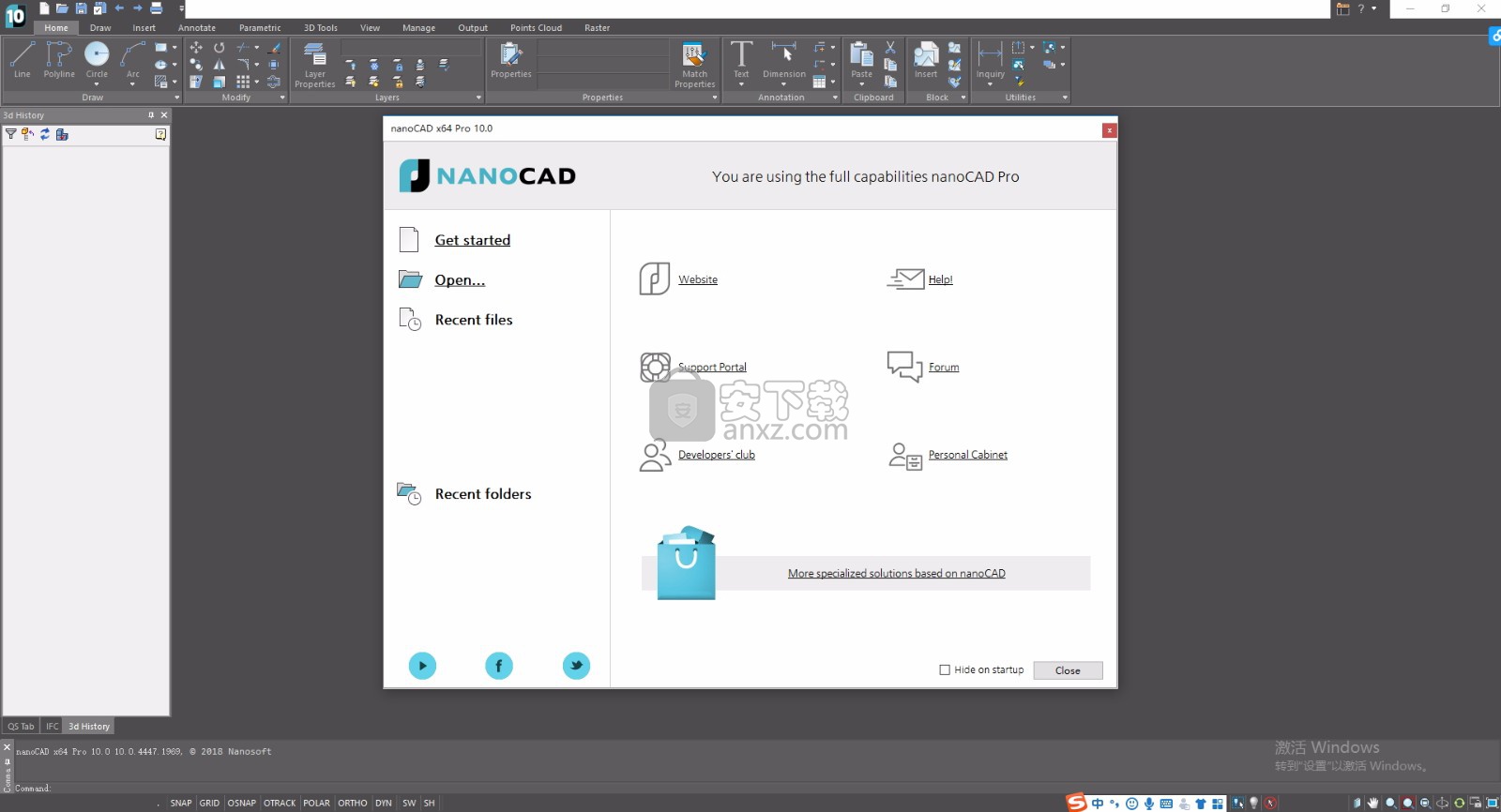
Task: Click the Move tool in Modify panel
Action: (x=196, y=47)
